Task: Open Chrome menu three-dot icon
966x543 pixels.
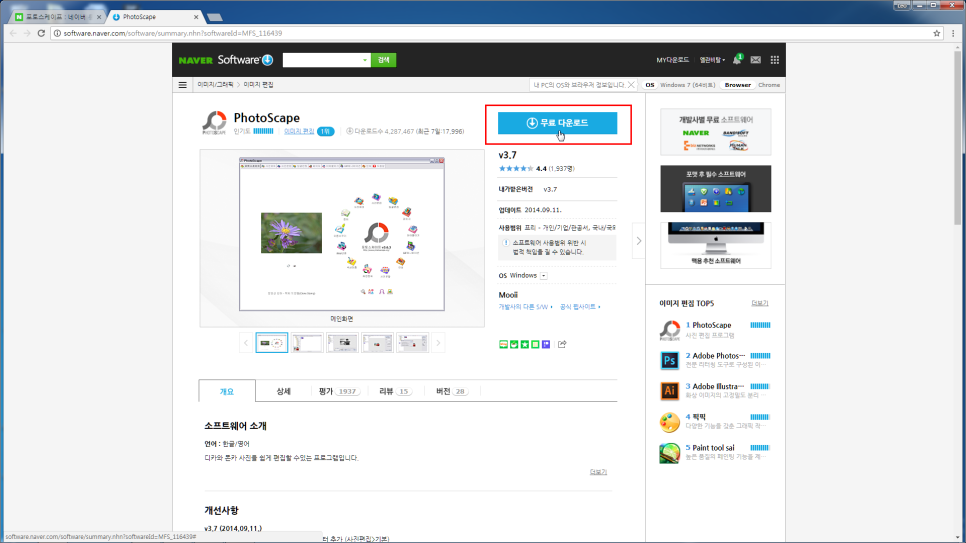Action: coord(953,33)
